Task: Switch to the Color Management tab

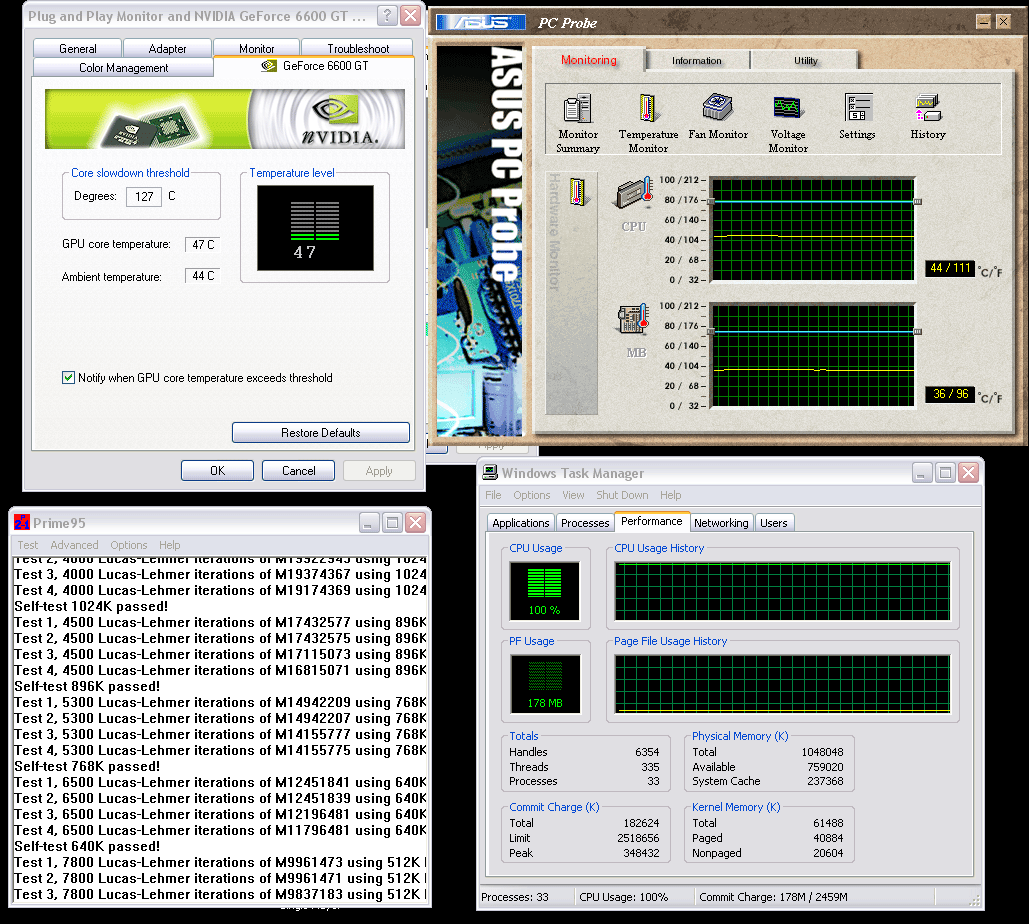Action: click(x=123, y=68)
